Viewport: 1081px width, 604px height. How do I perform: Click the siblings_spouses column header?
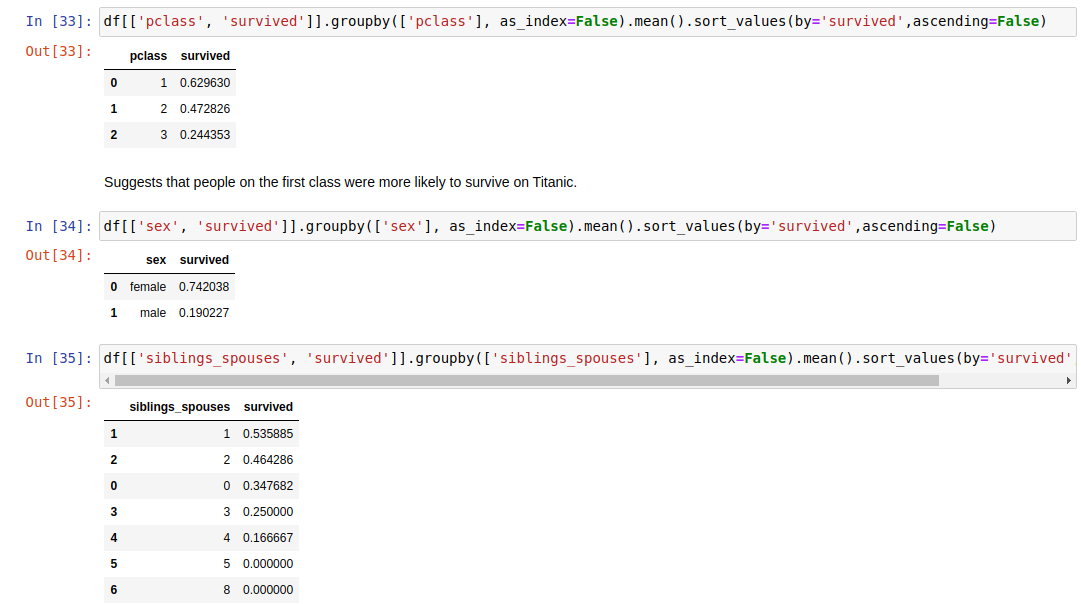pos(179,407)
